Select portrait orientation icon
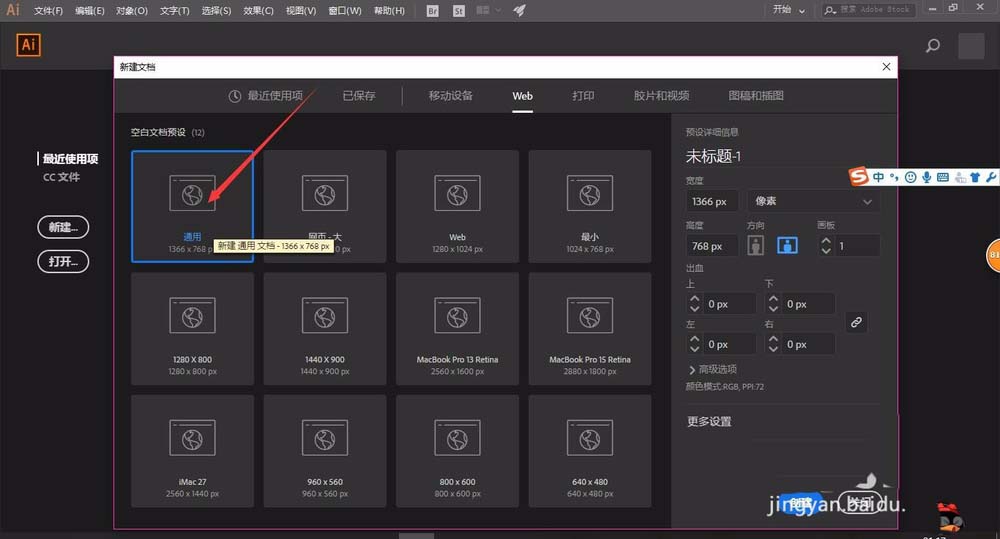 tap(756, 245)
